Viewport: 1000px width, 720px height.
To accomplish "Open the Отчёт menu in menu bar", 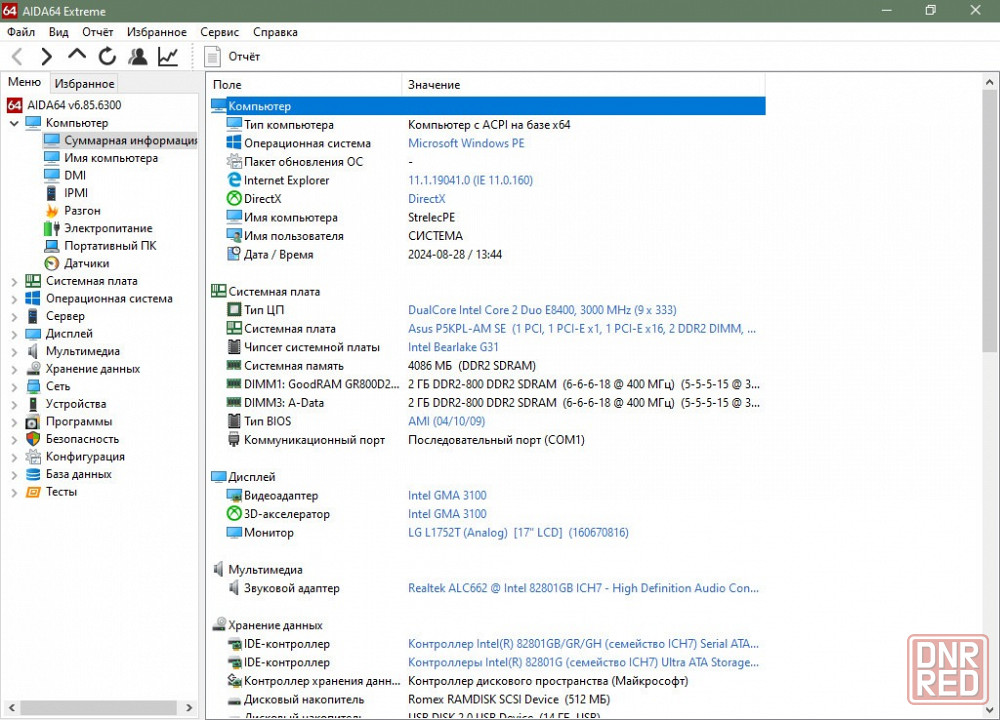I will 98,32.
